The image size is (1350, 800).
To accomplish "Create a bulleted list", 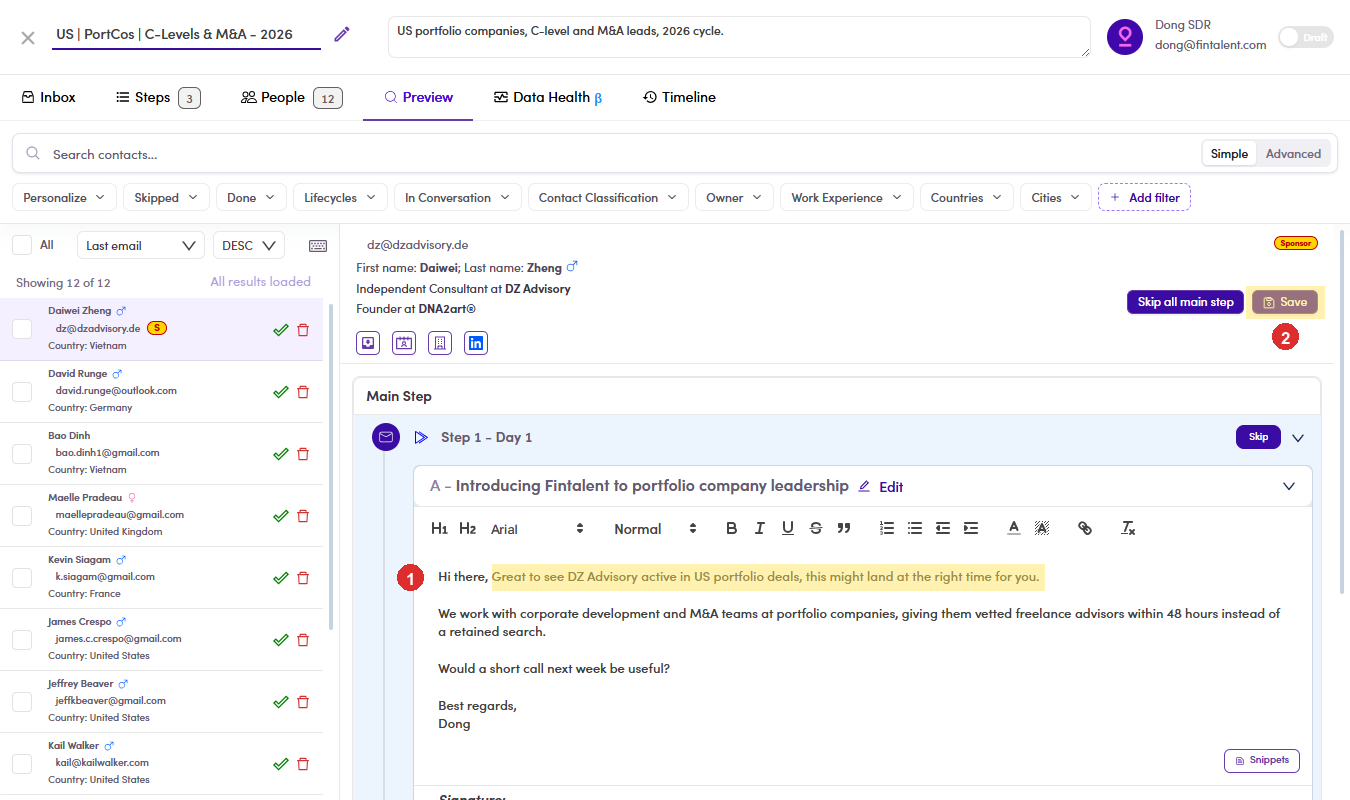I will pyautogui.click(x=915, y=528).
